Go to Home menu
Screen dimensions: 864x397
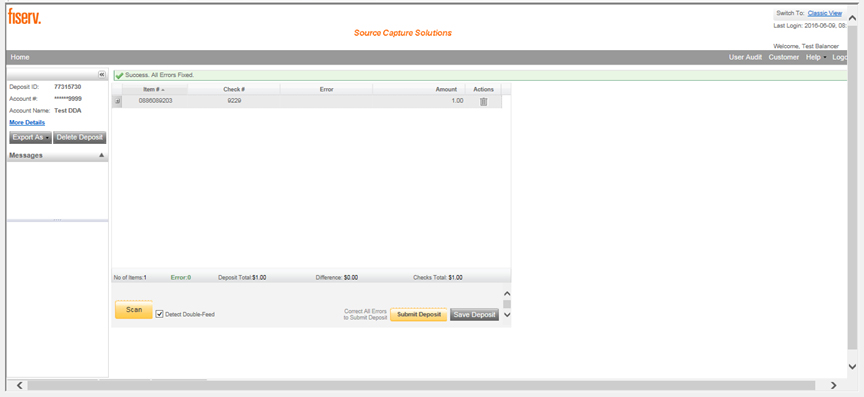click(x=20, y=57)
